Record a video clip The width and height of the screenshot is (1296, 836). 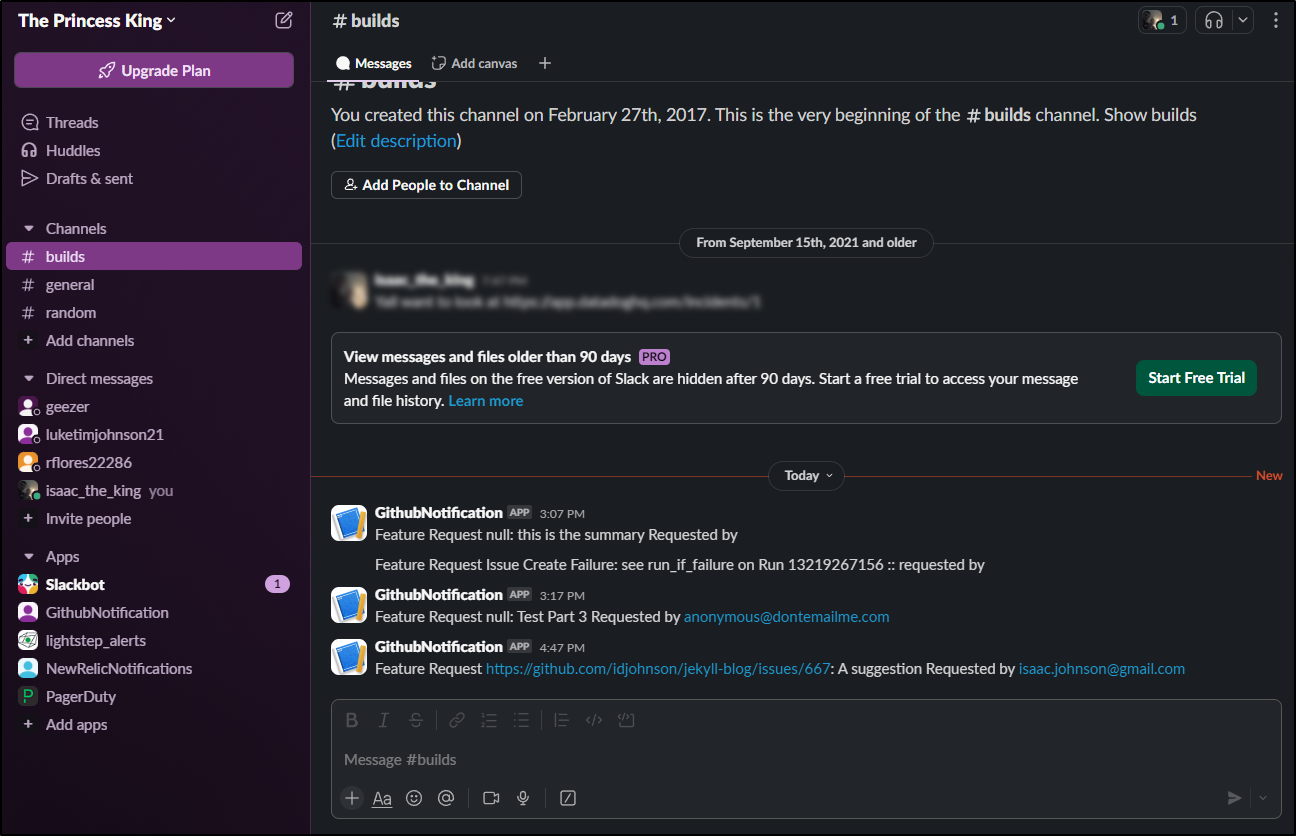(490, 798)
